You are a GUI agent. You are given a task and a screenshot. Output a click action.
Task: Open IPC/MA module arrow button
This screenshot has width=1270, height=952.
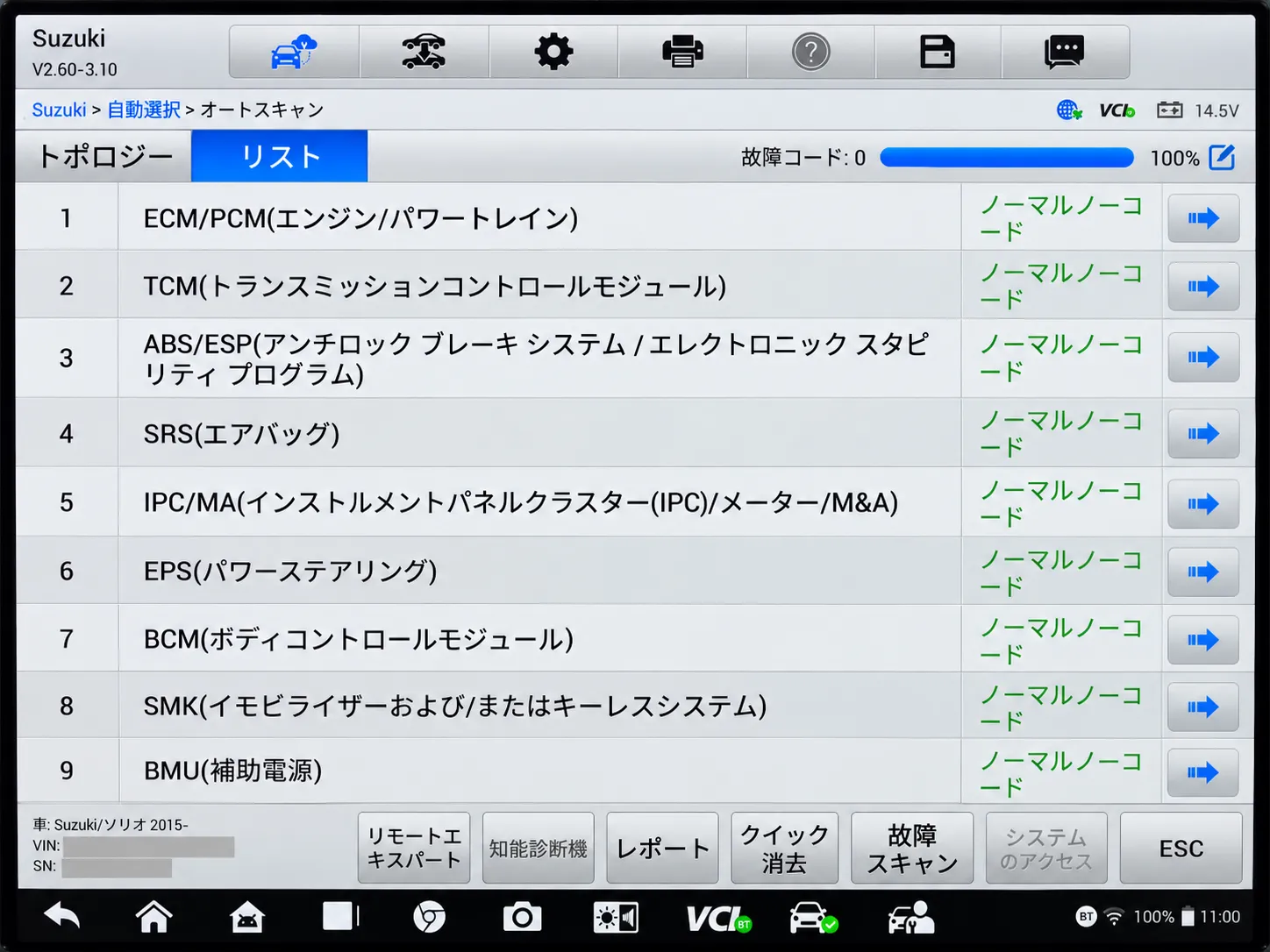(1203, 504)
